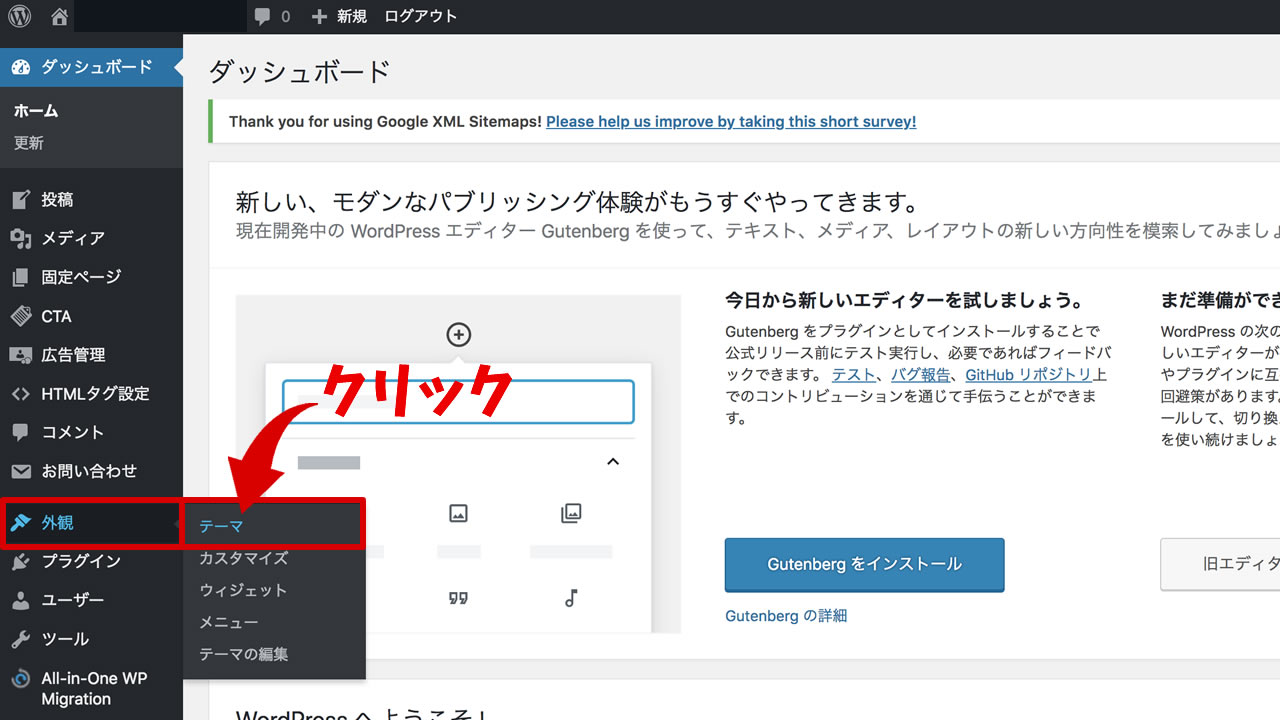Click the 固定ページ pages icon

tap(21, 277)
